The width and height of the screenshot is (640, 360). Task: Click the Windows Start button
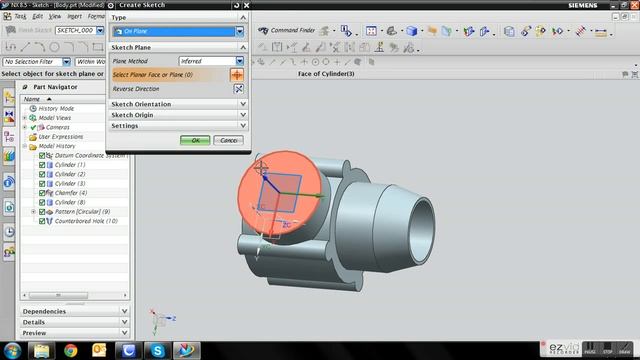(x=13, y=351)
